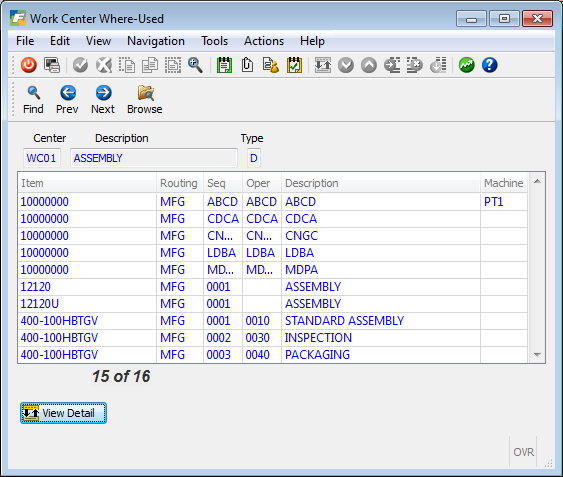Image resolution: width=563 pixels, height=477 pixels.
Task: Click the gray up-arrow circle icon
Action: [369, 65]
